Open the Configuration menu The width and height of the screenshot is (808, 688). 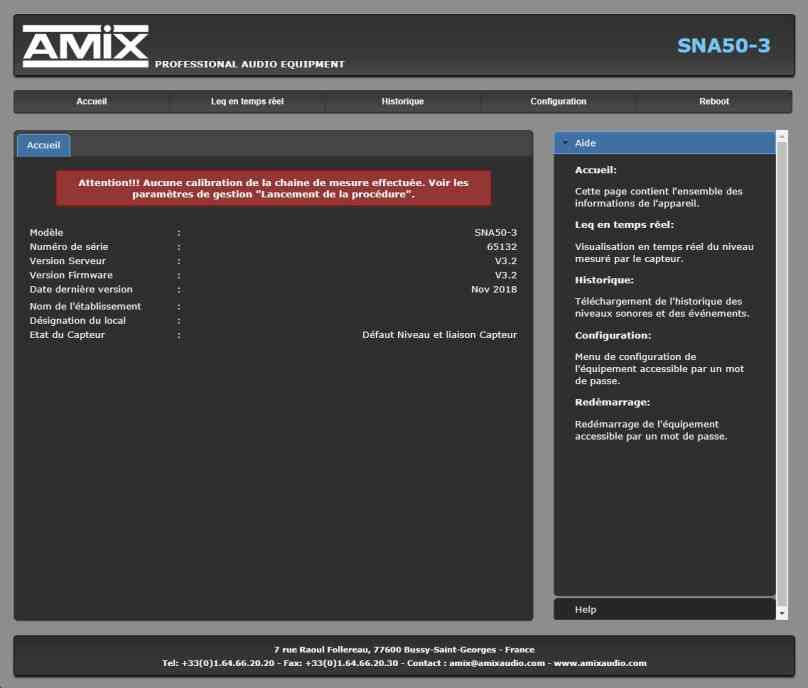tap(558, 102)
